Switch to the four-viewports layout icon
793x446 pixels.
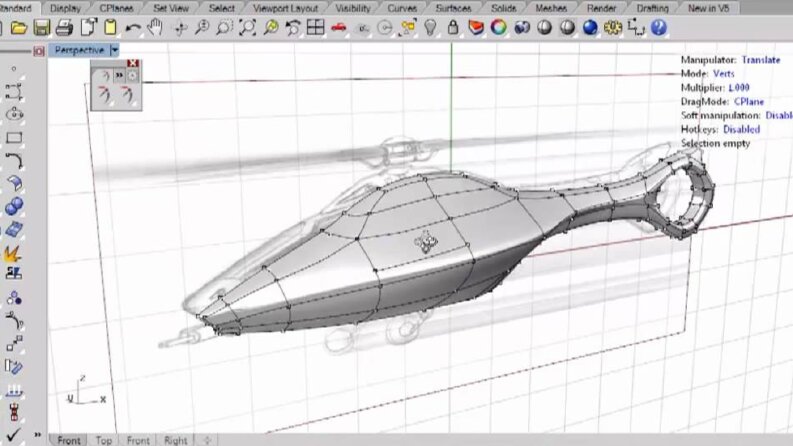click(x=316, y=27)
